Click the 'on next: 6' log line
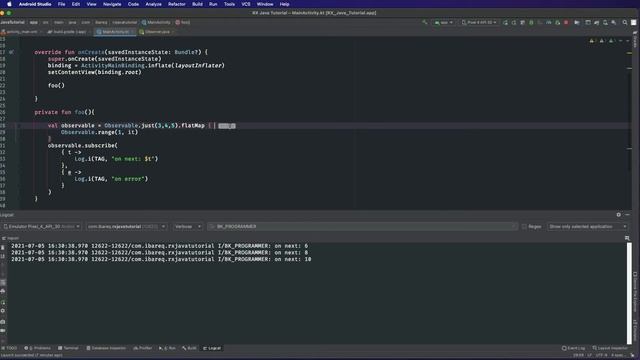The image size is (640, 360). point(160,246)
